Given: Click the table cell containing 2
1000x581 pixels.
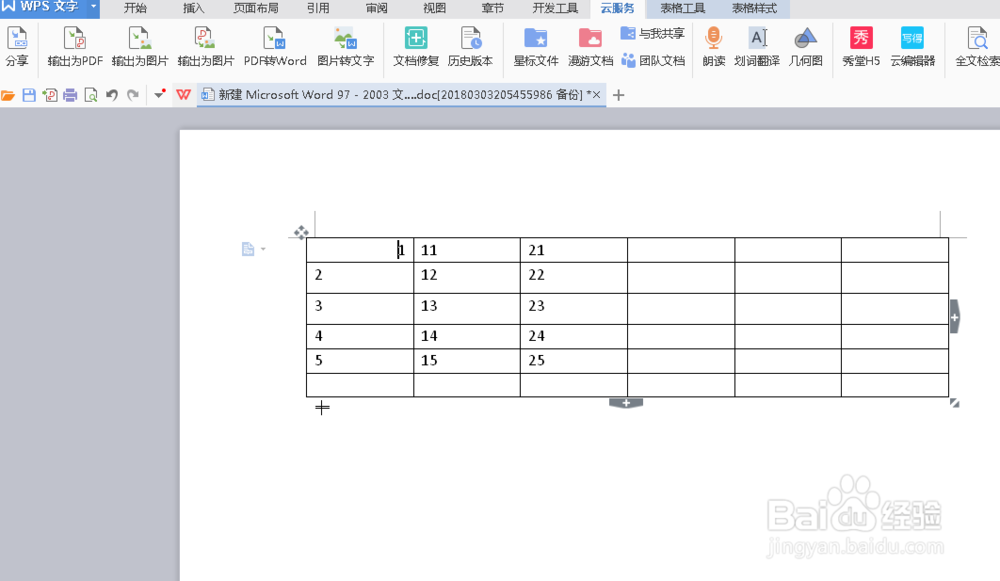Looking at the screenshot, I should point(360,277).
